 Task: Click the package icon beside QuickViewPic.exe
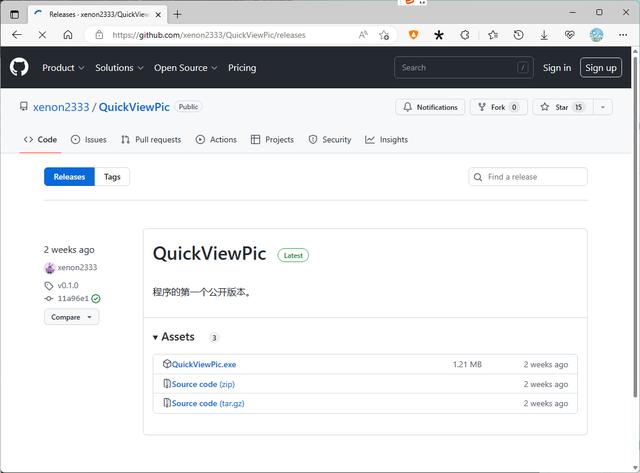point(167,364)
